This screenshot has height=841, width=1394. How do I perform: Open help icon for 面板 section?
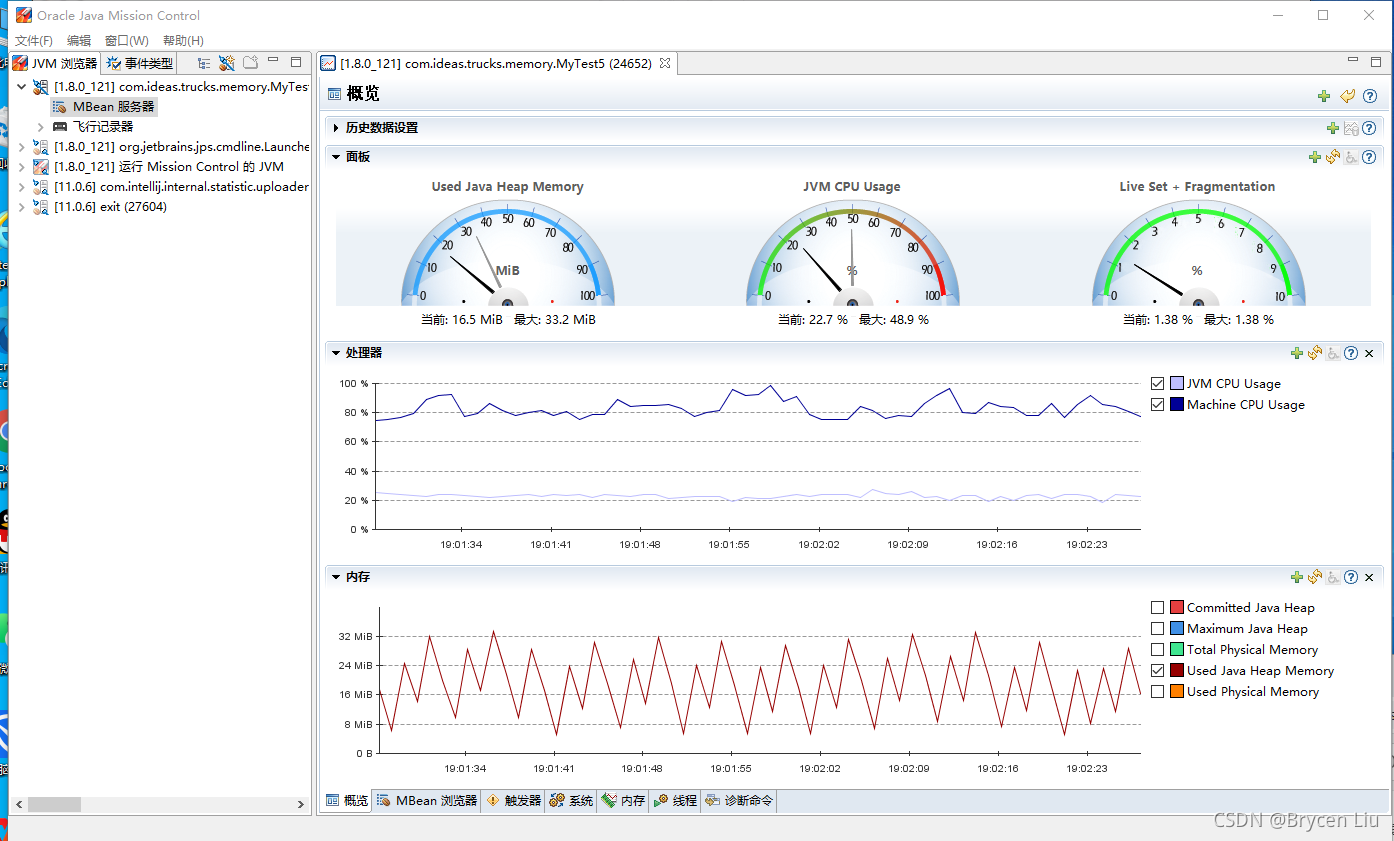pos(1369,157)
